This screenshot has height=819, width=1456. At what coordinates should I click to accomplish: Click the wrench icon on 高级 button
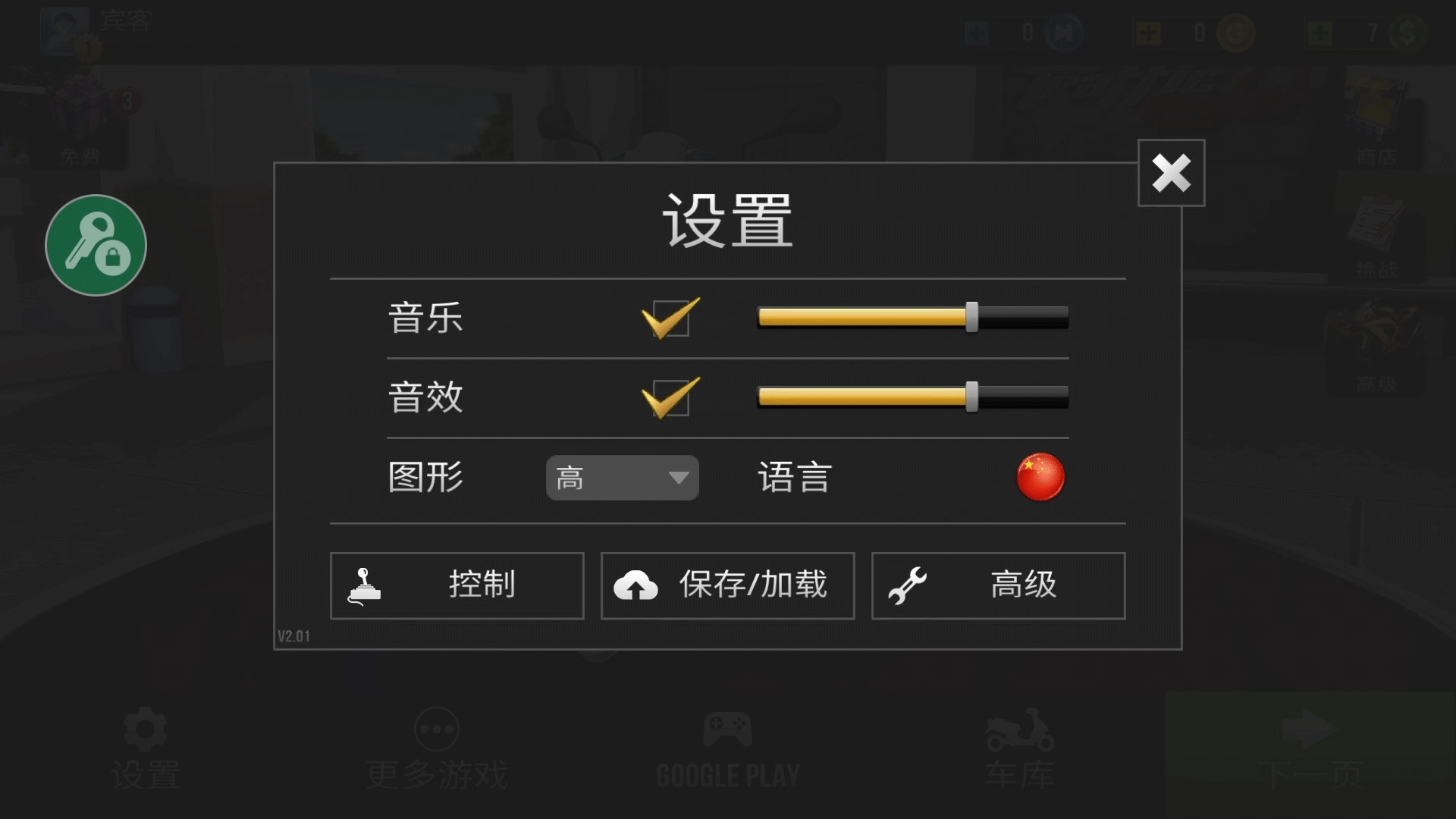(907, 585)
